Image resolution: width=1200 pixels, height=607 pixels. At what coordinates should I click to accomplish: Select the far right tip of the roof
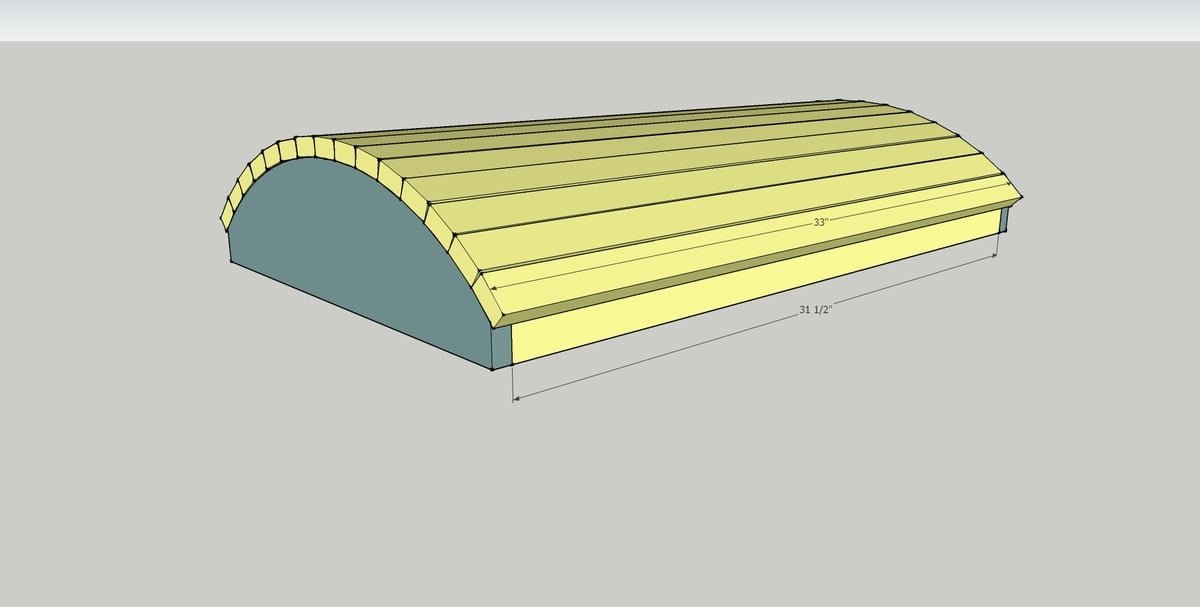click(x=1021, y=198)
